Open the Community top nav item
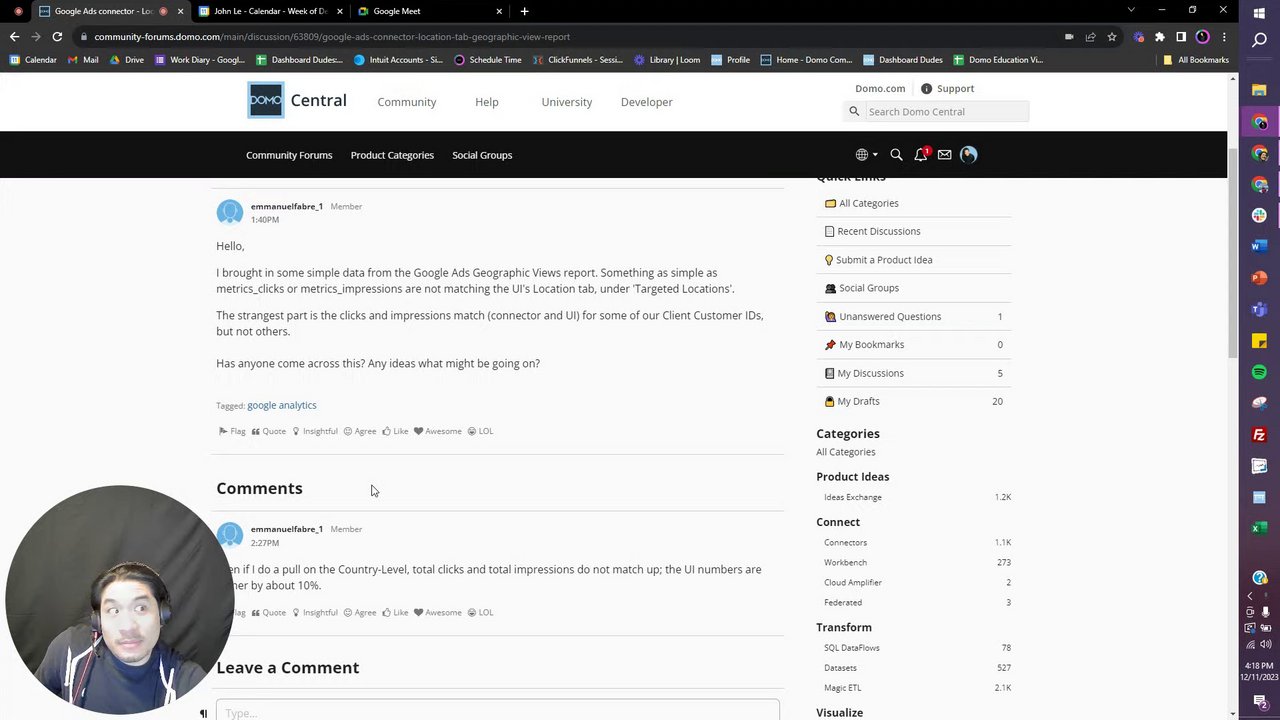Viewport: 1280px width, 720px height. tap(407, 102)
